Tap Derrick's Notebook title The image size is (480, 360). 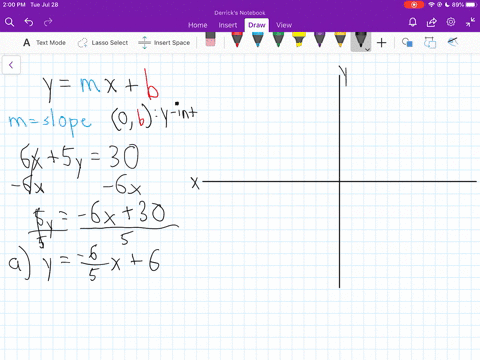click(240, 13)
